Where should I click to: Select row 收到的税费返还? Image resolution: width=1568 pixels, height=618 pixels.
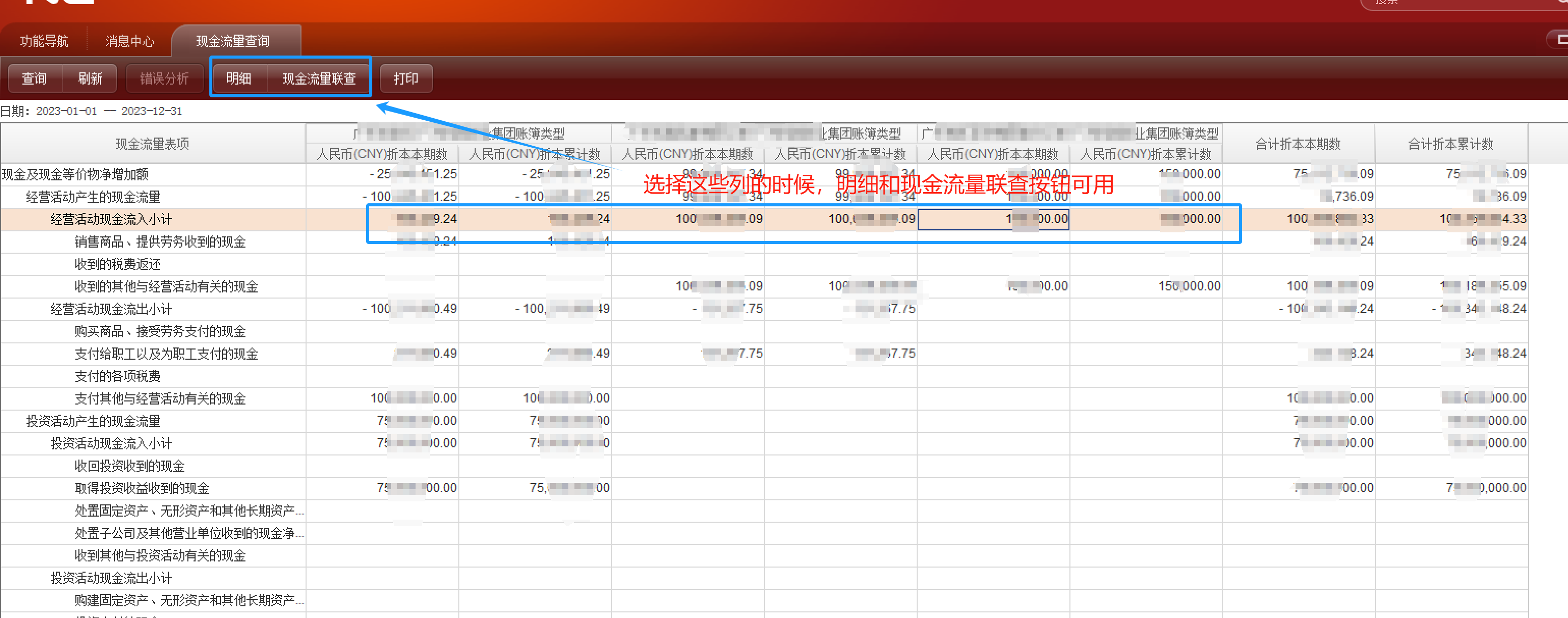tap(764, 264)
